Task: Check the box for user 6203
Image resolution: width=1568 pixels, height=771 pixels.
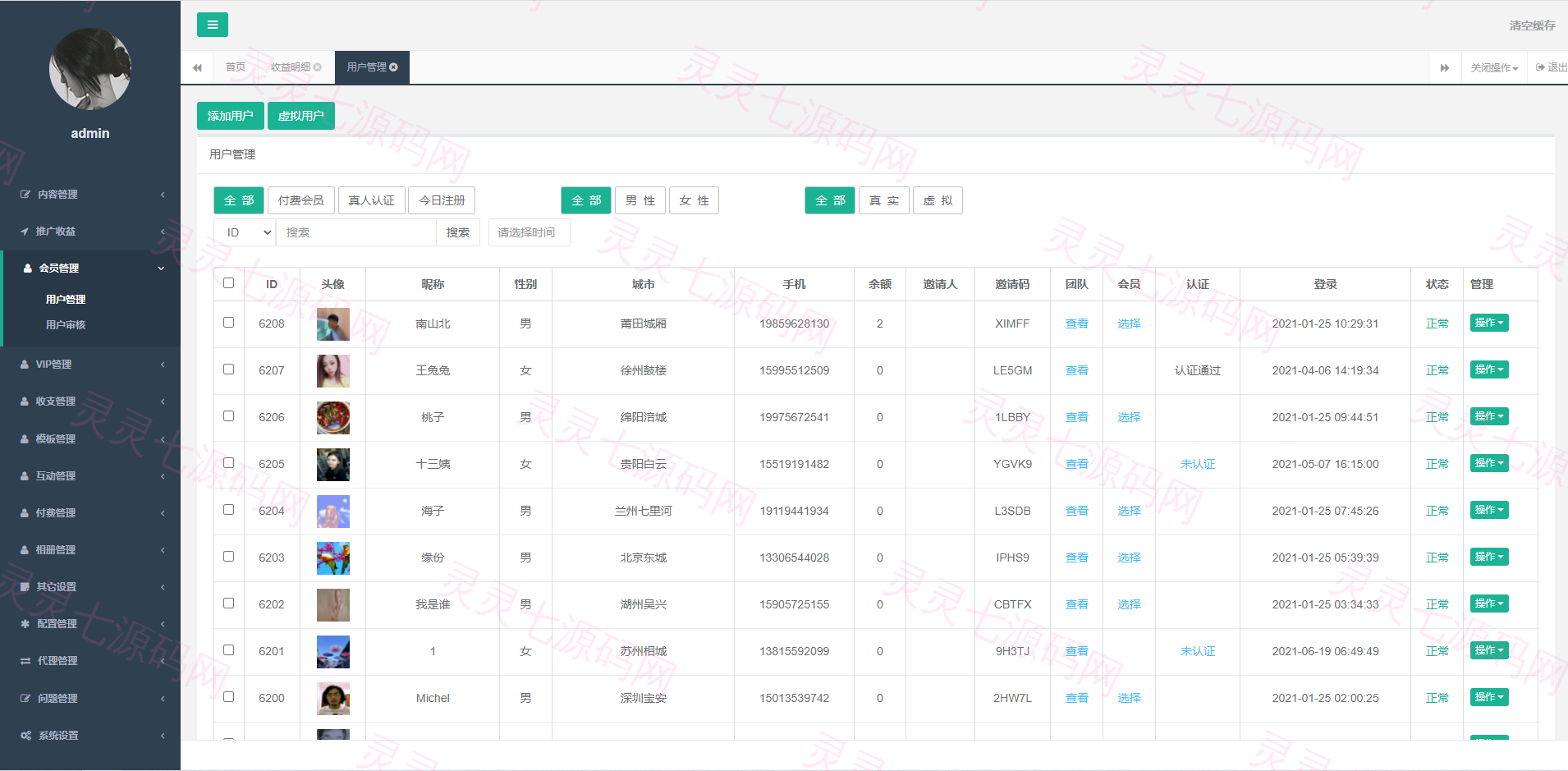Action: coord(229,557)
